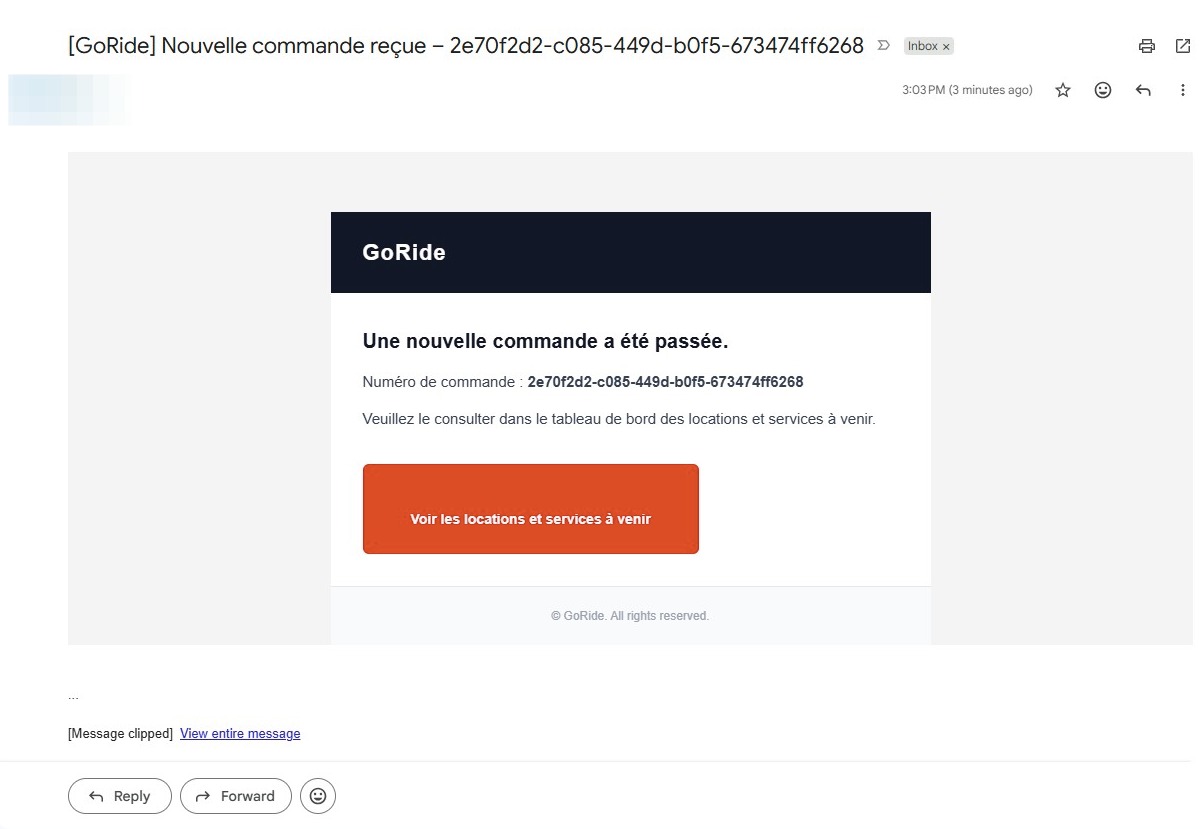Viewport: 1202px width, 829px height.
Task: Click the email subject line text
Action: [x=466, y=46]
